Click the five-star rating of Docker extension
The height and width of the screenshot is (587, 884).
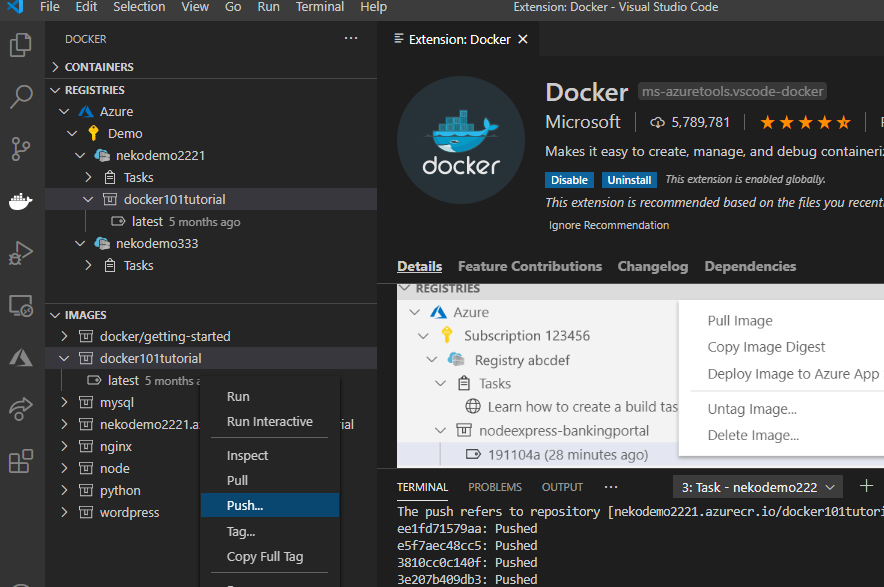[x=805, y=122]
